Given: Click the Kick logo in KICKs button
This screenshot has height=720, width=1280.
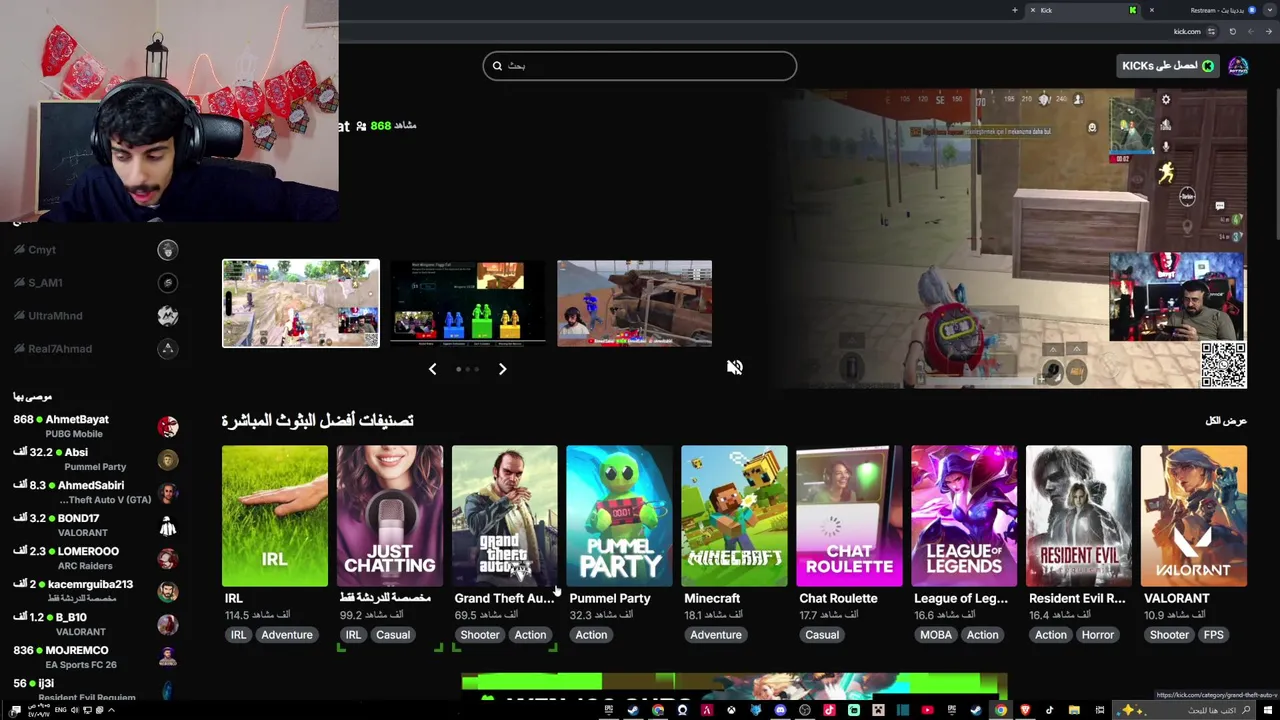Looking at the screenshot, I should [x=1208, y=66].
